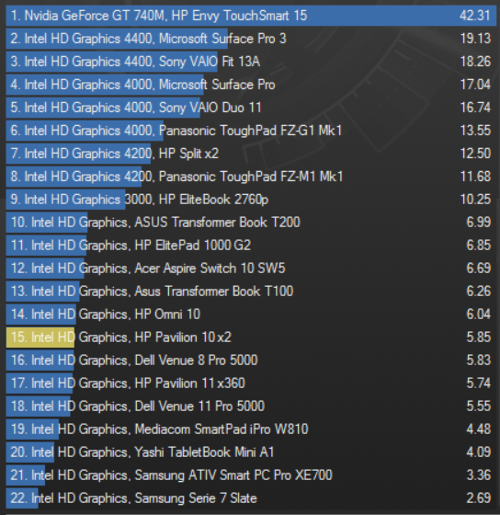Click the score value 5.85

coord(479,337)
